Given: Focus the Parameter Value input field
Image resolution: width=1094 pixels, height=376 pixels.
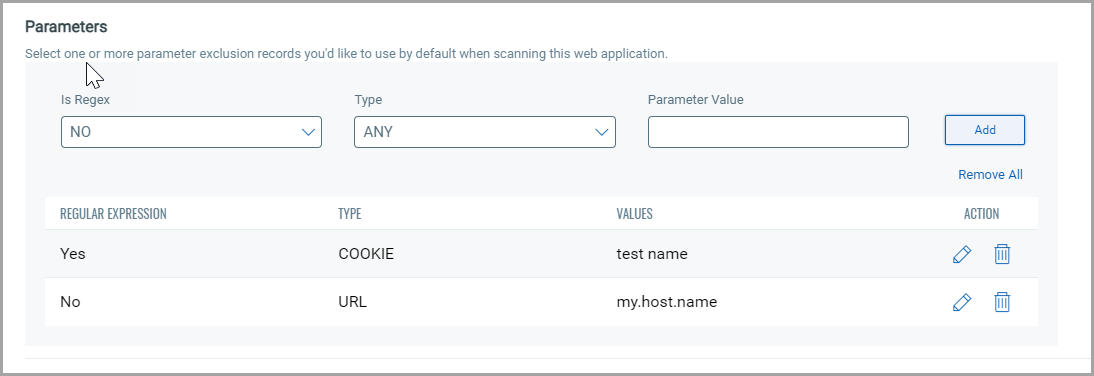Looking at the screenshot, I should point(778,132).
